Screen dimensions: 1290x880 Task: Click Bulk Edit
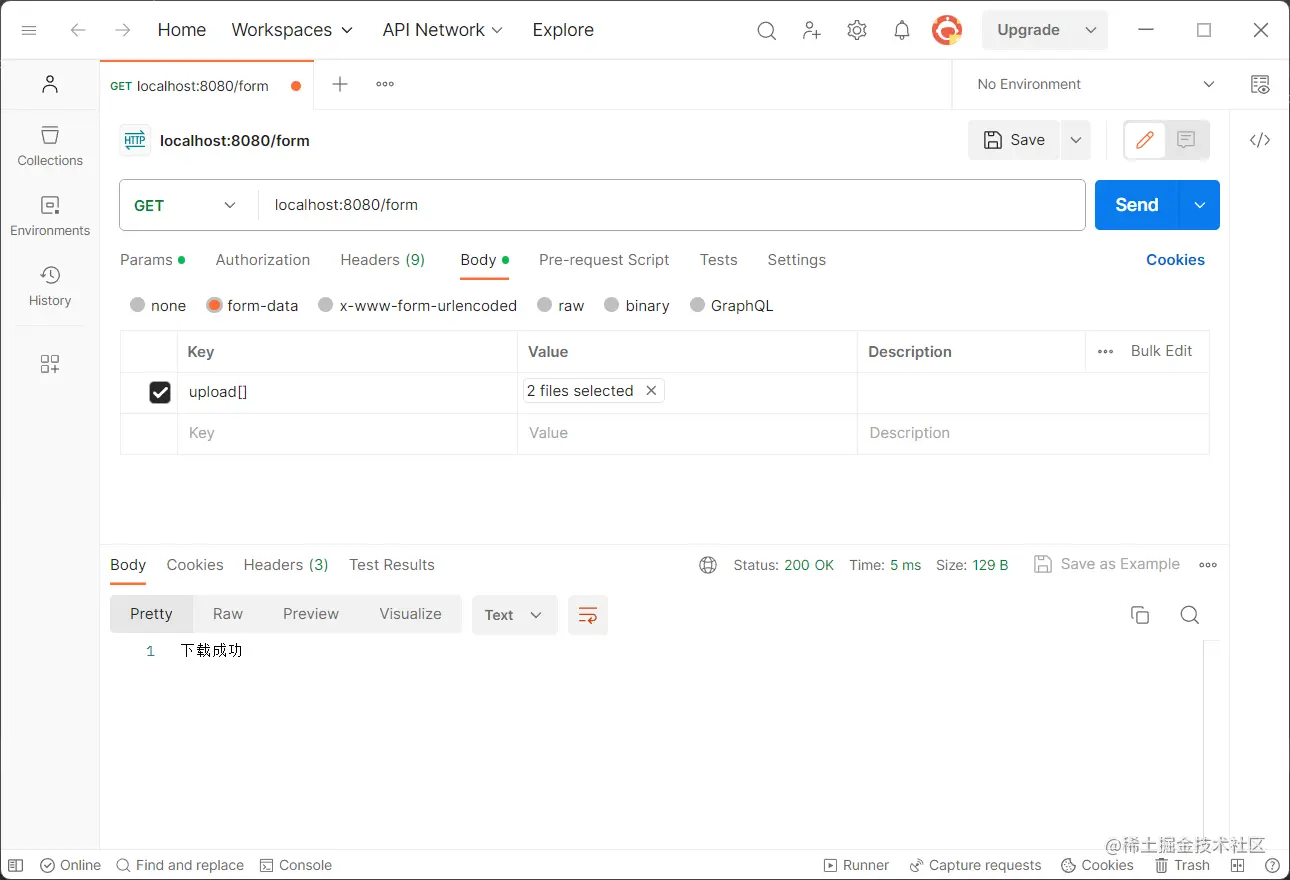[1161, 351]
